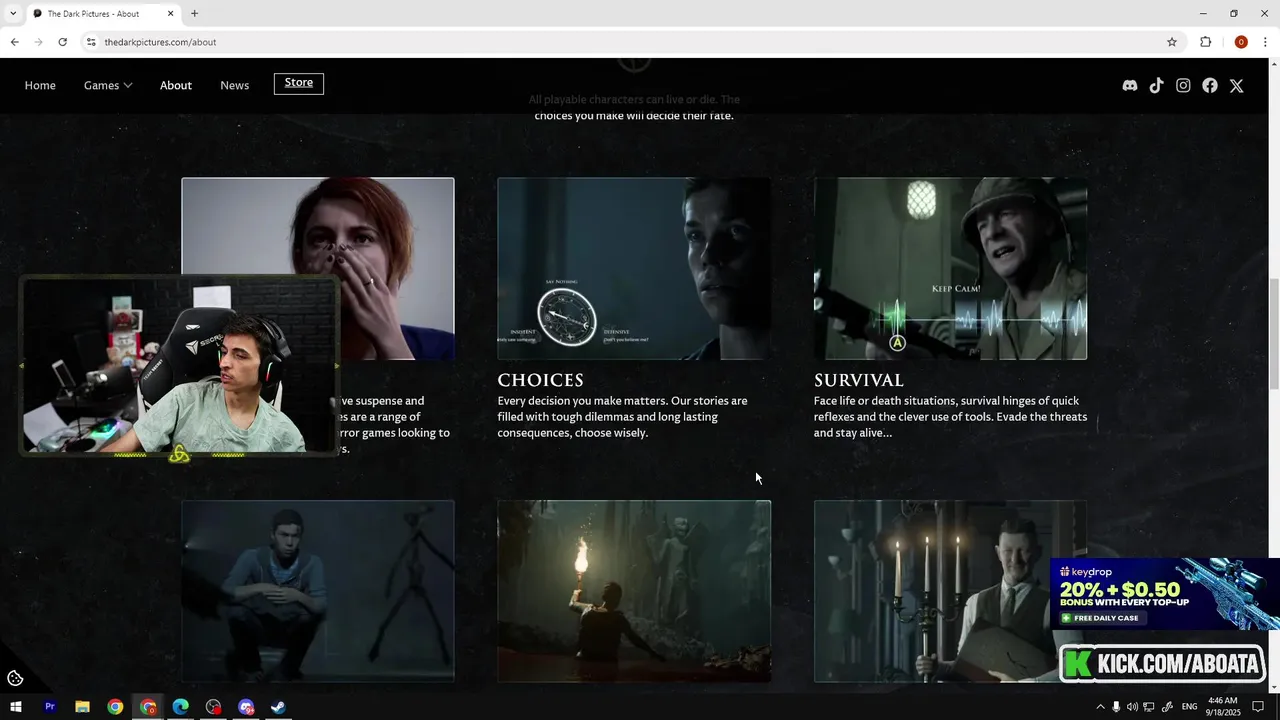
Task: Open the News page
Action: click(x=235, y=86)
